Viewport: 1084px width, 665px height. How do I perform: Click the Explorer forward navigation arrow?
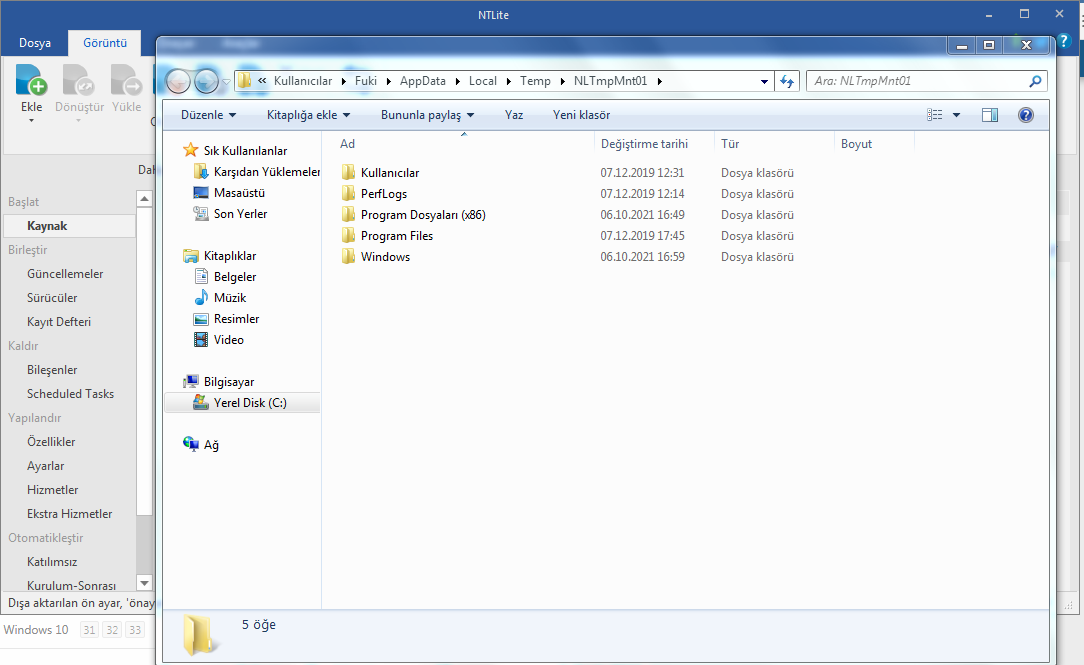coord(206,82)
